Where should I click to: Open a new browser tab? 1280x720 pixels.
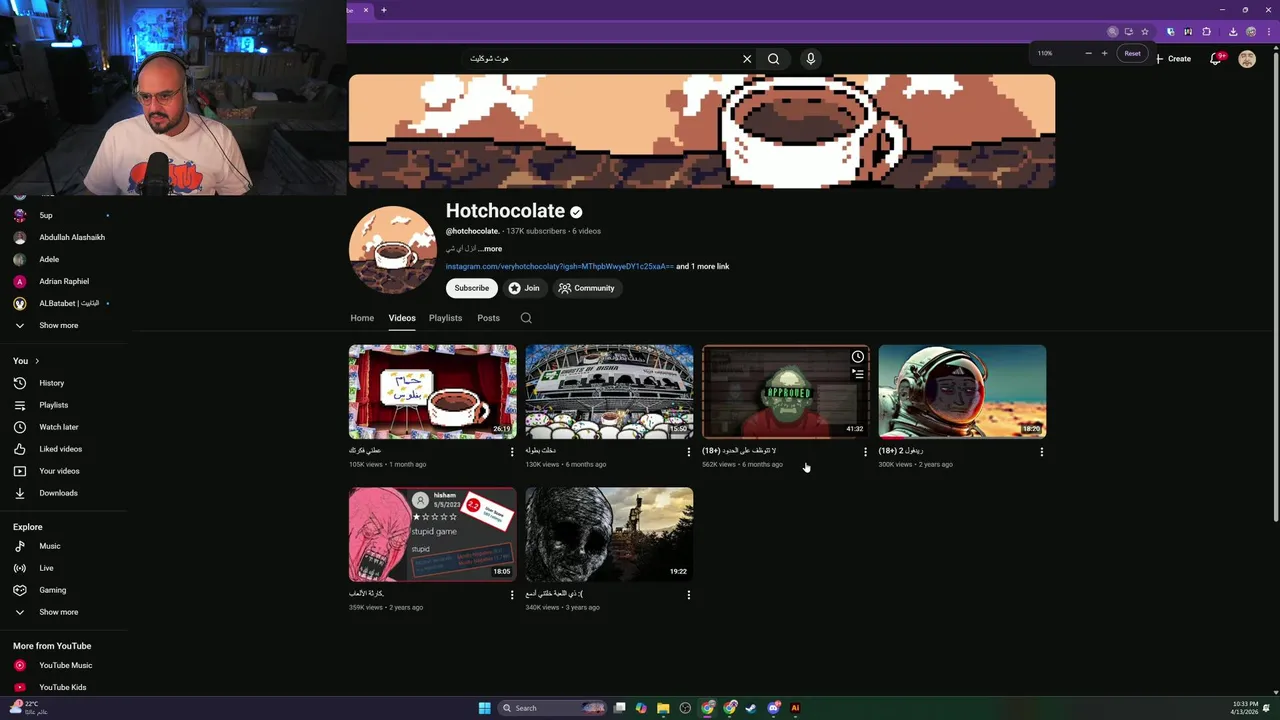(x=383, y=10)
